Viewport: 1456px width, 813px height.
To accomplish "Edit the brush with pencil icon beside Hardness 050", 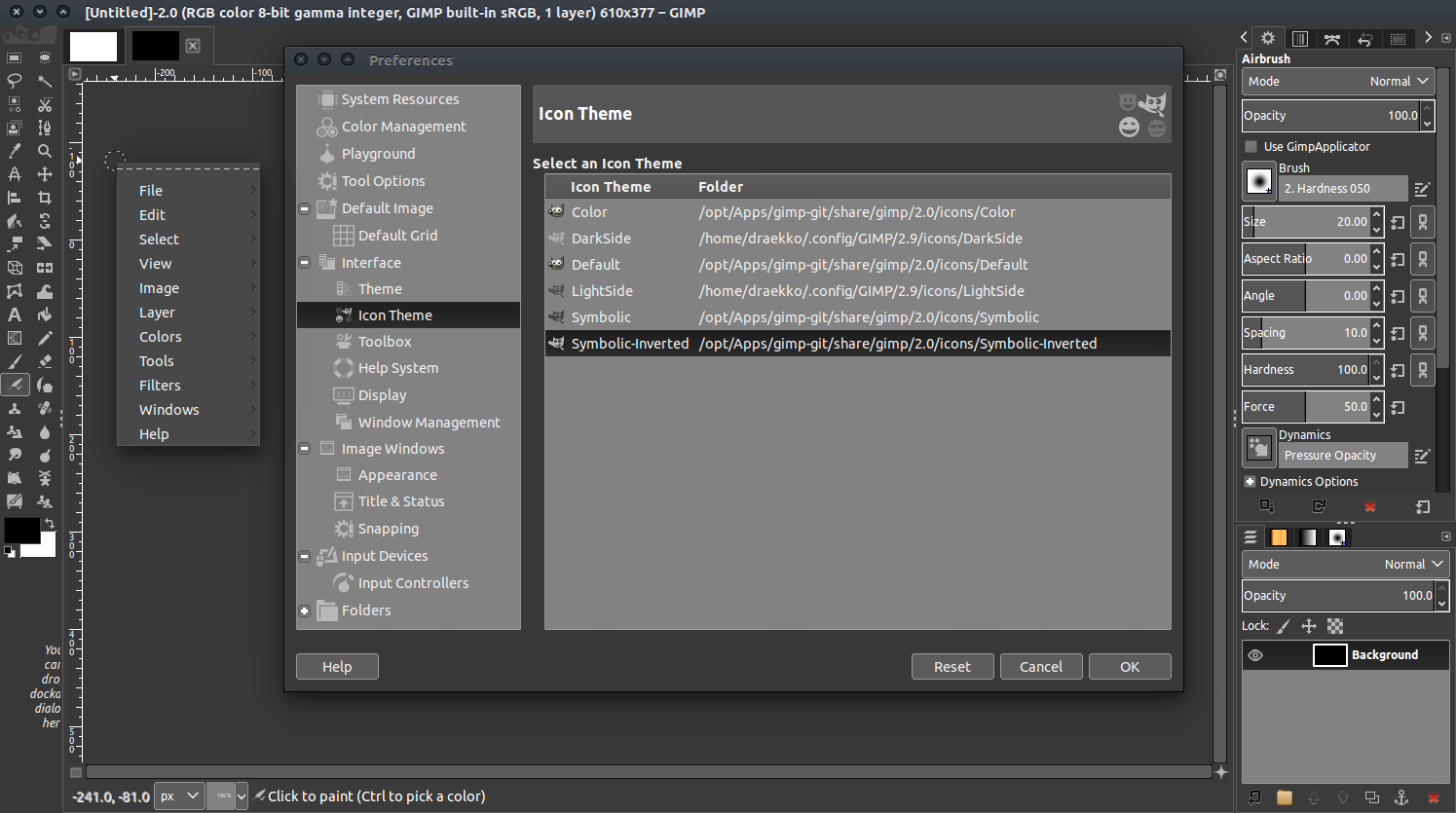I will (x=1422, y=189).
